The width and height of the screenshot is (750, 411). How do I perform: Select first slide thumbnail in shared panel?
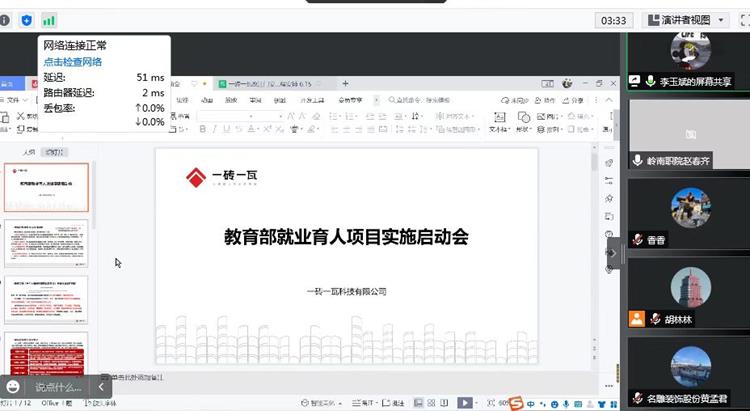coord(46,187)
